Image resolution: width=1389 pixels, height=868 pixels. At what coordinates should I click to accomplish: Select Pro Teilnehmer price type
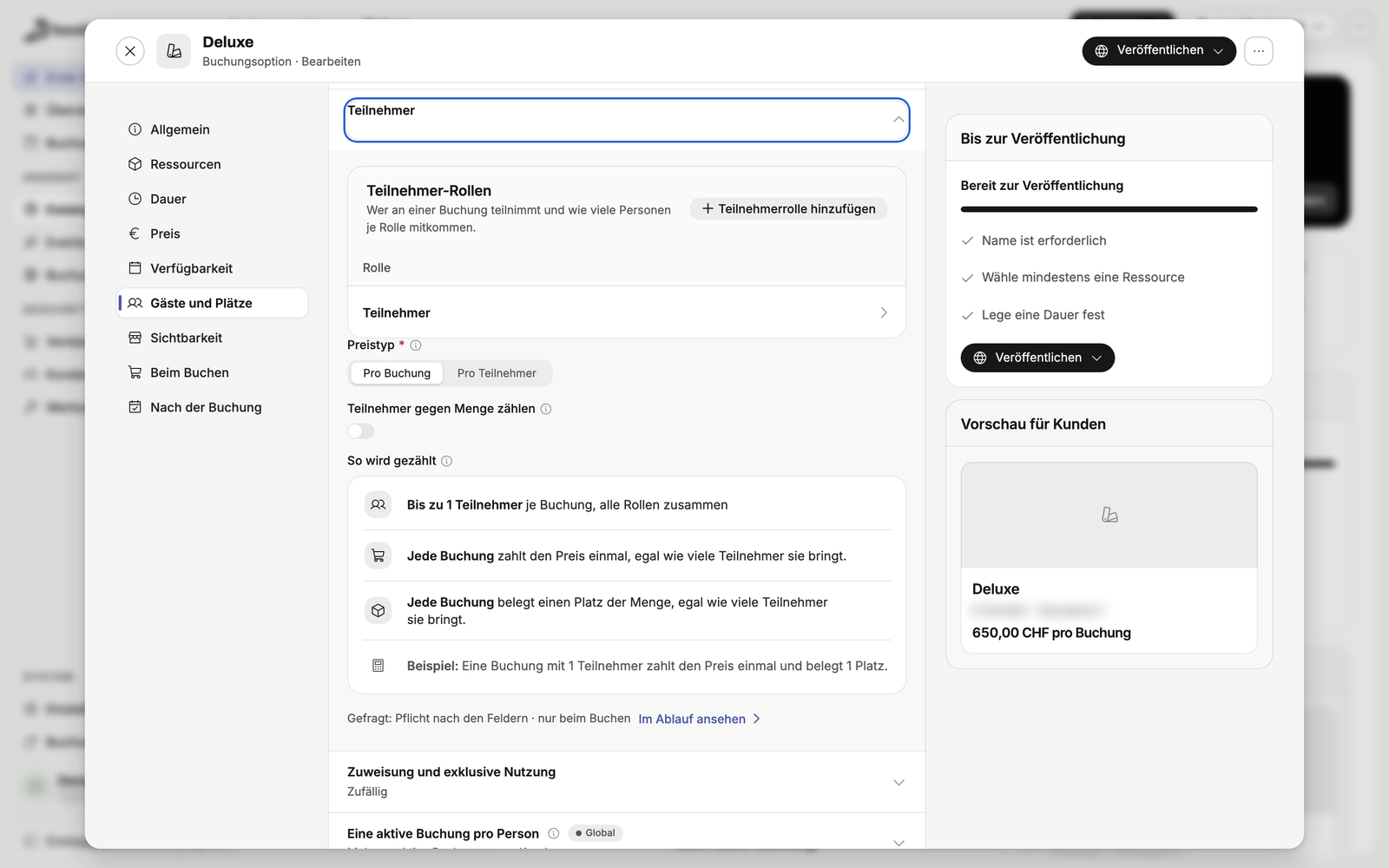coord(497,373)
